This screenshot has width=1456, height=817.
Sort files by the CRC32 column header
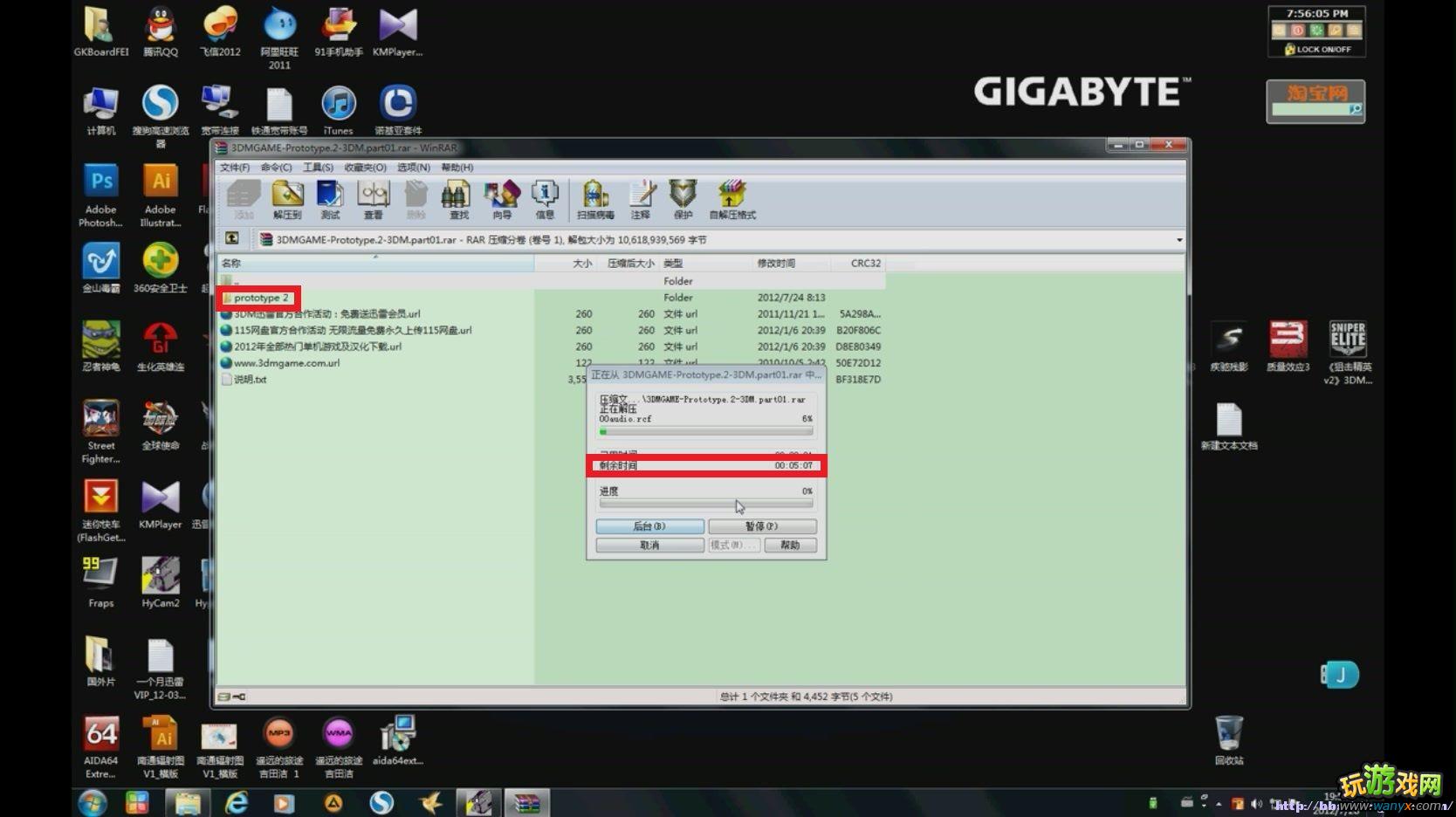(x=857, y=263)
